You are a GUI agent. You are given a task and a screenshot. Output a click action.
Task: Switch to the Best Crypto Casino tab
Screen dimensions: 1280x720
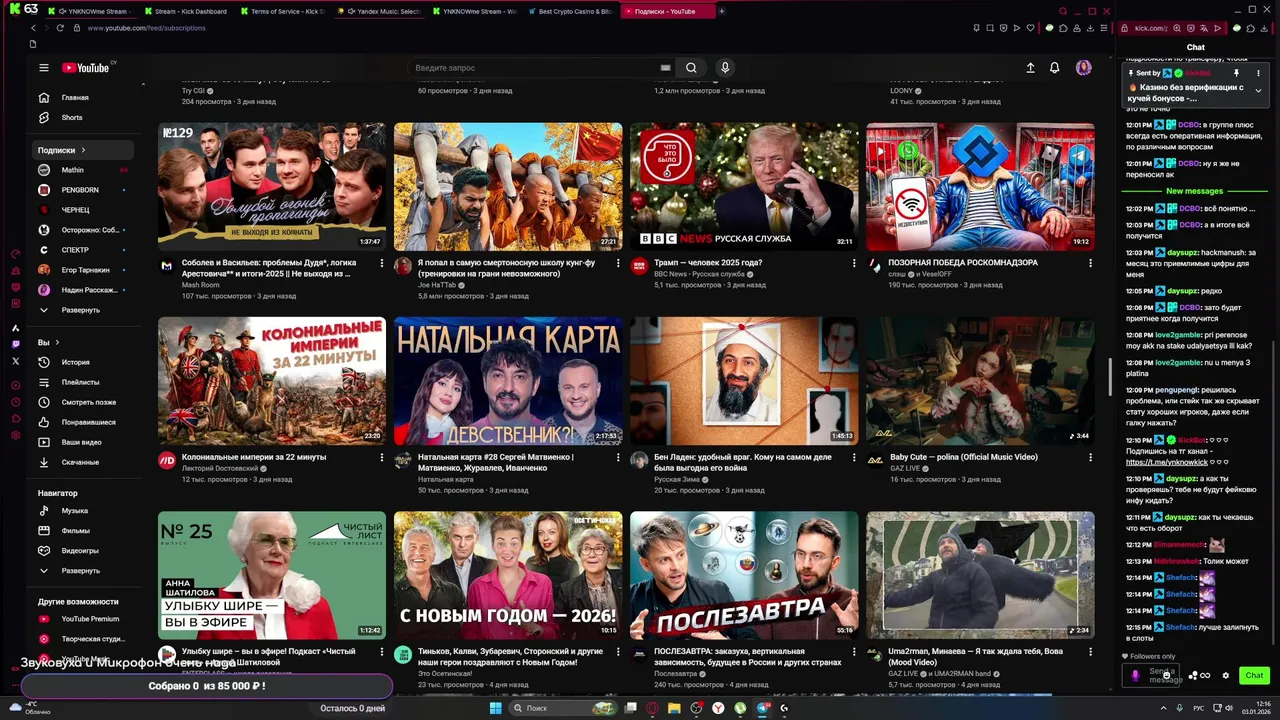click(x=569, y=11)
